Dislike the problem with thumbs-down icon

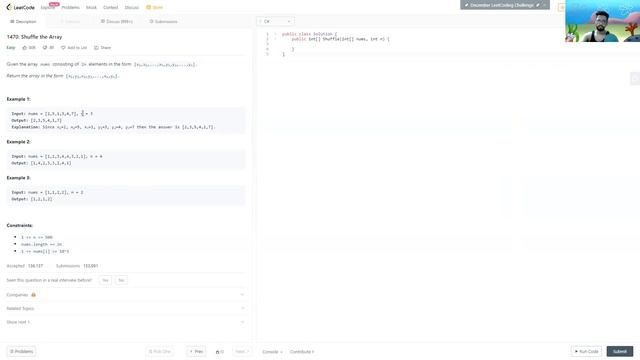coord(48,48)
